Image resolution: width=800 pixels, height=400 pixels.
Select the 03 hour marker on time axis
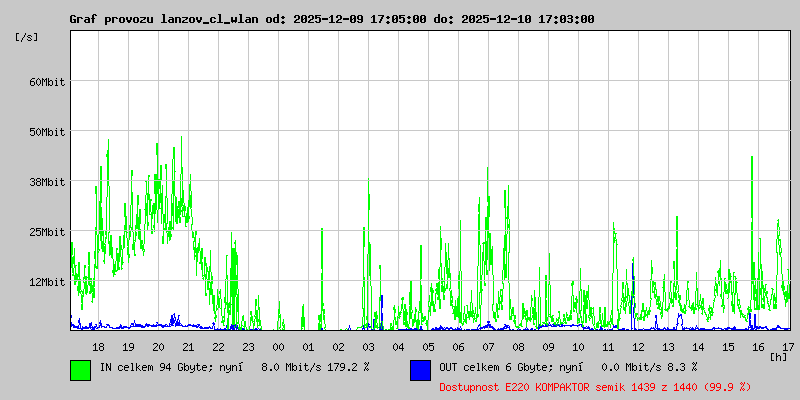[x=368, y=346]
